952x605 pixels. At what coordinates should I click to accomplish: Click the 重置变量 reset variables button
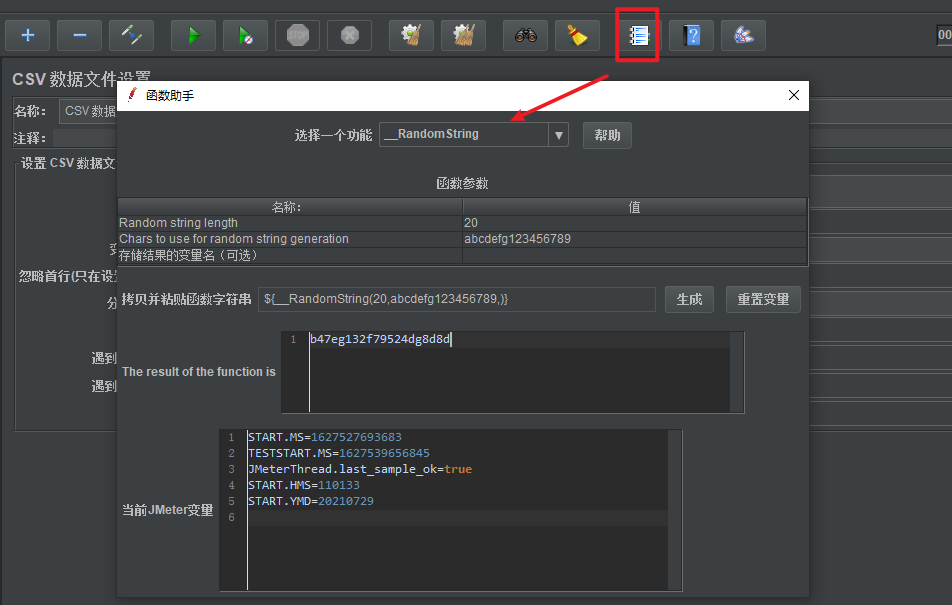pyautogui.click(x=763, y=299)
